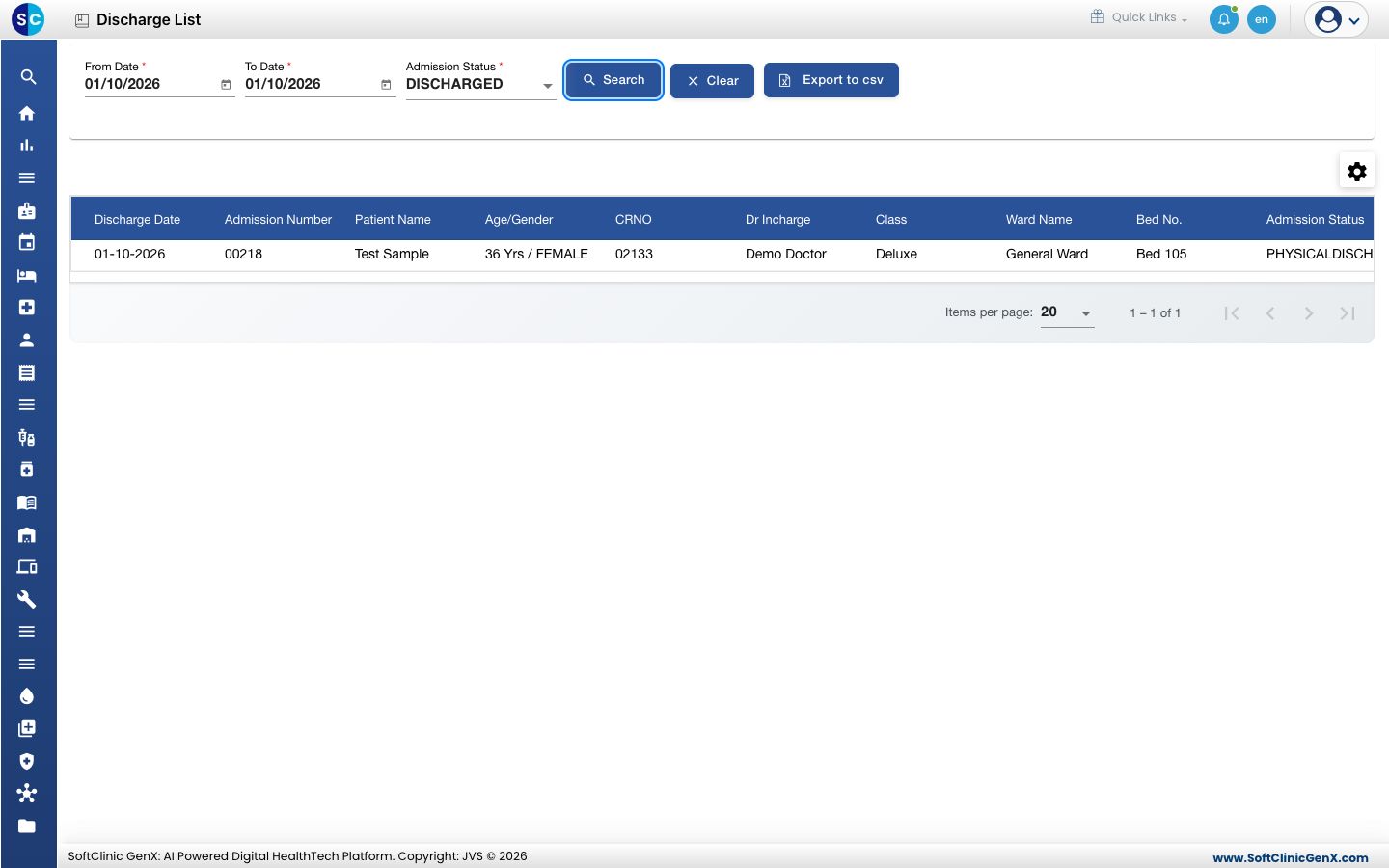Go to home via sidebar house icon
Screen dimensions: 1389x868
[x=27, y=113]
